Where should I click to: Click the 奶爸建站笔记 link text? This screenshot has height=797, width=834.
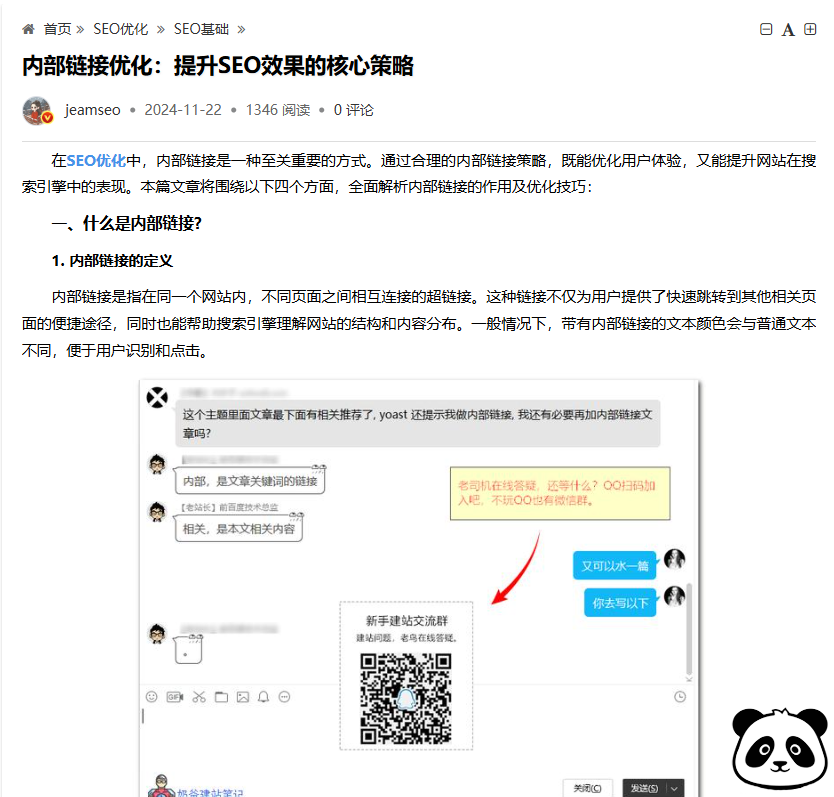click(x=210, y=793)
